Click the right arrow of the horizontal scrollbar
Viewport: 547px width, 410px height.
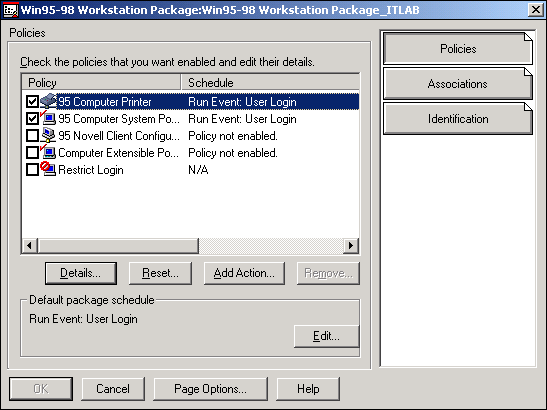tap(351, 246)
